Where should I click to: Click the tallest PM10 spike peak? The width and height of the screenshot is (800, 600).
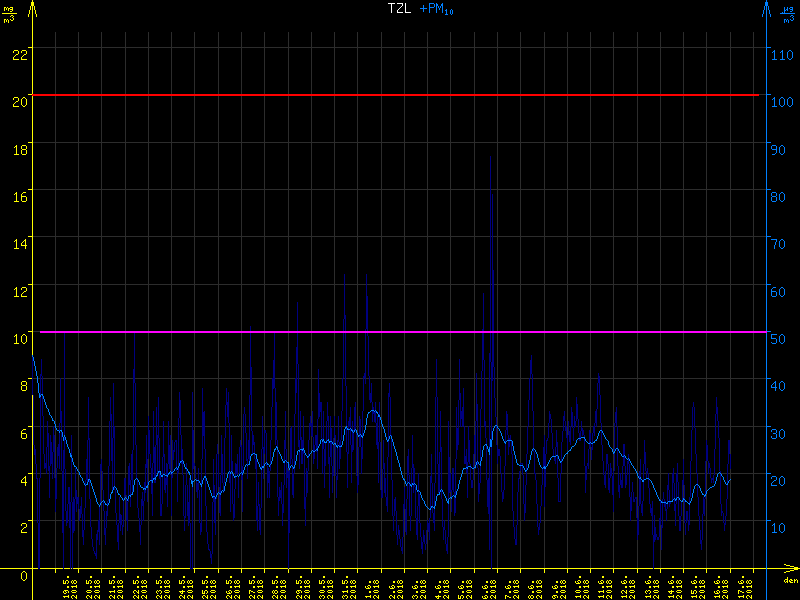point(490,157)
